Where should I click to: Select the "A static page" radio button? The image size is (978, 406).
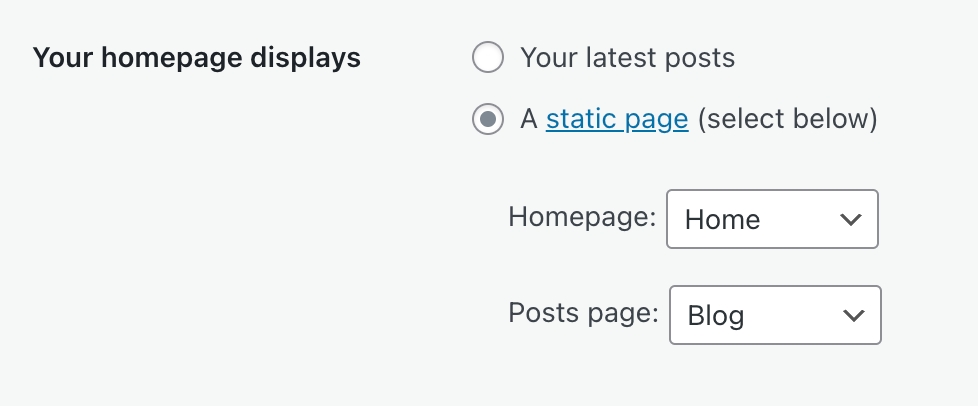pos(487,120)
